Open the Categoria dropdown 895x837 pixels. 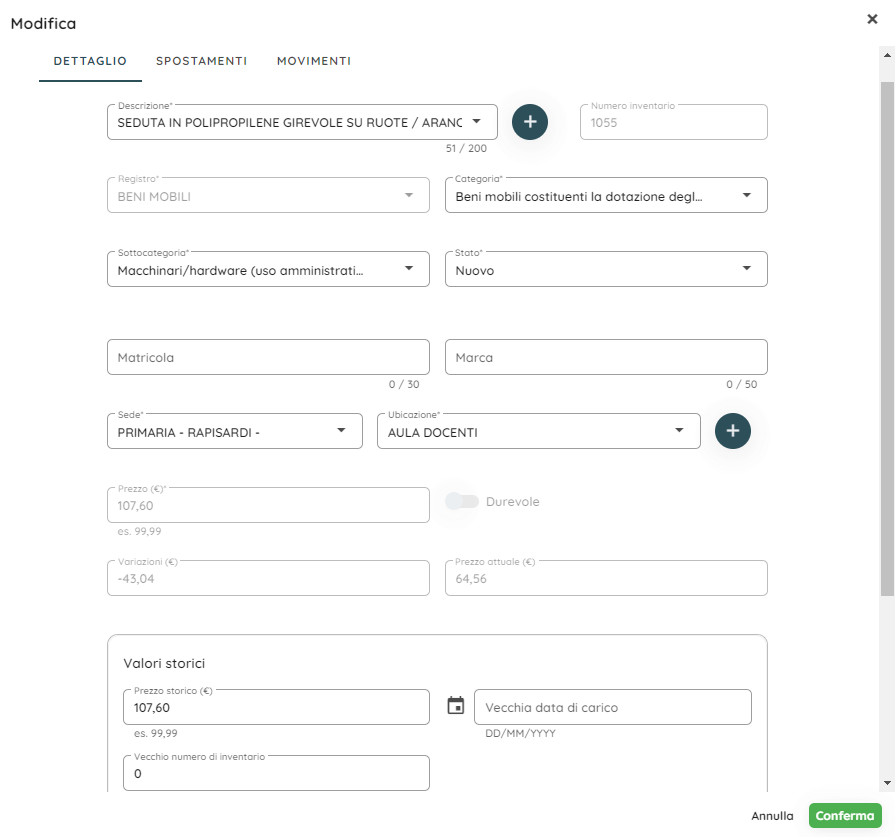pos(747,196)
